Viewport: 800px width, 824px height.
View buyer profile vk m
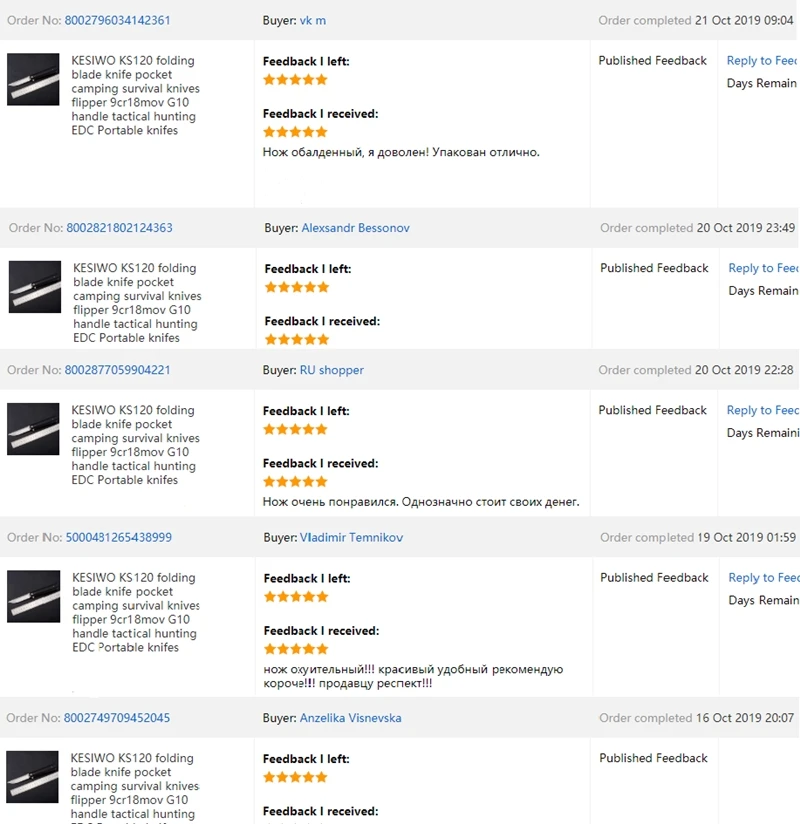click(x=313, y=20)
